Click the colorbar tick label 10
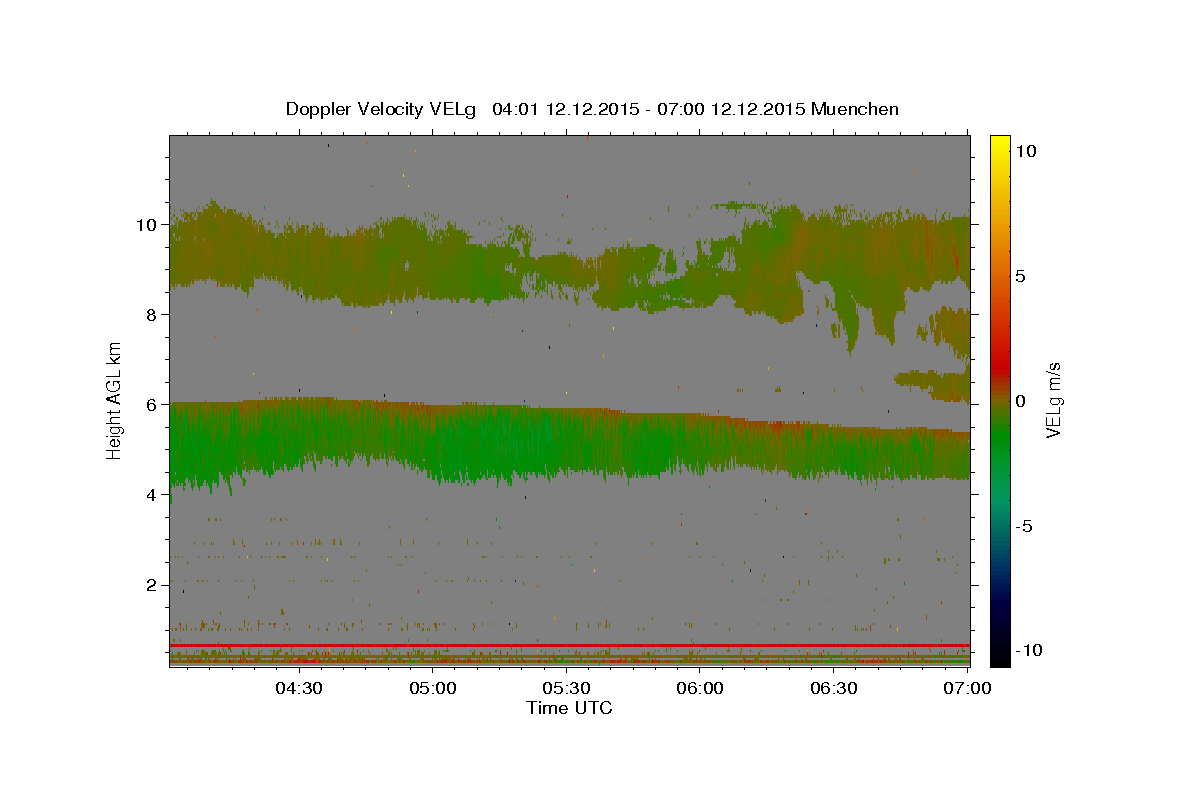The width and height of the screenshot is (1200, 800). tap(1025, 150)
